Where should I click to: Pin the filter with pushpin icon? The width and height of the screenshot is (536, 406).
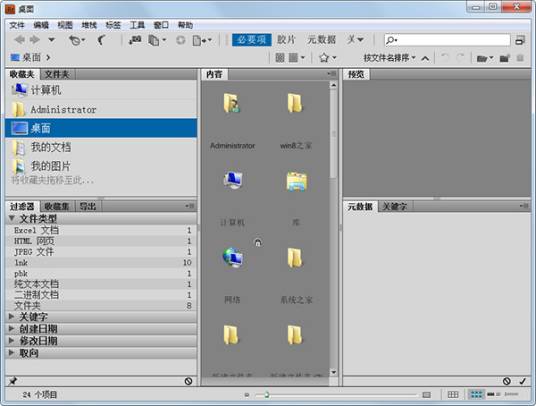(13, 381)
